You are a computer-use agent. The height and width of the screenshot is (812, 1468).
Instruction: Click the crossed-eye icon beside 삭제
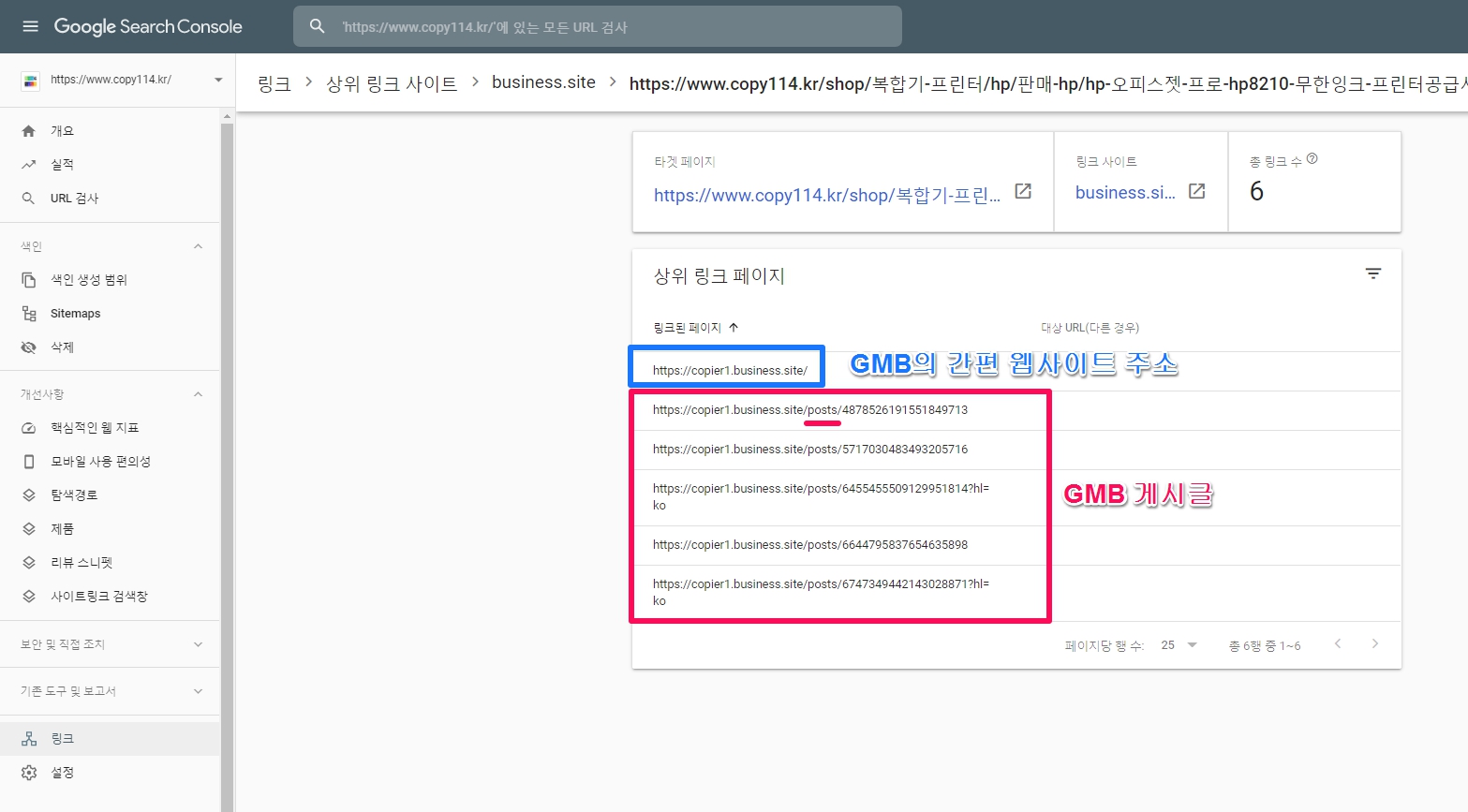pos(29,347)
